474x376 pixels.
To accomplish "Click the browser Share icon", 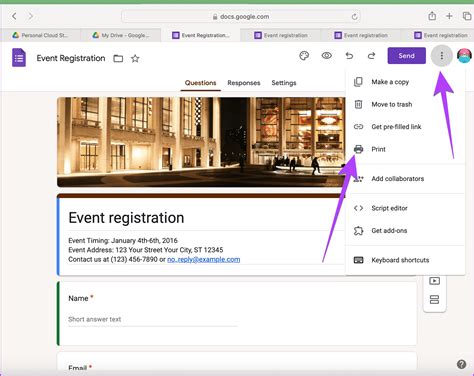I will tap(432, 16).
